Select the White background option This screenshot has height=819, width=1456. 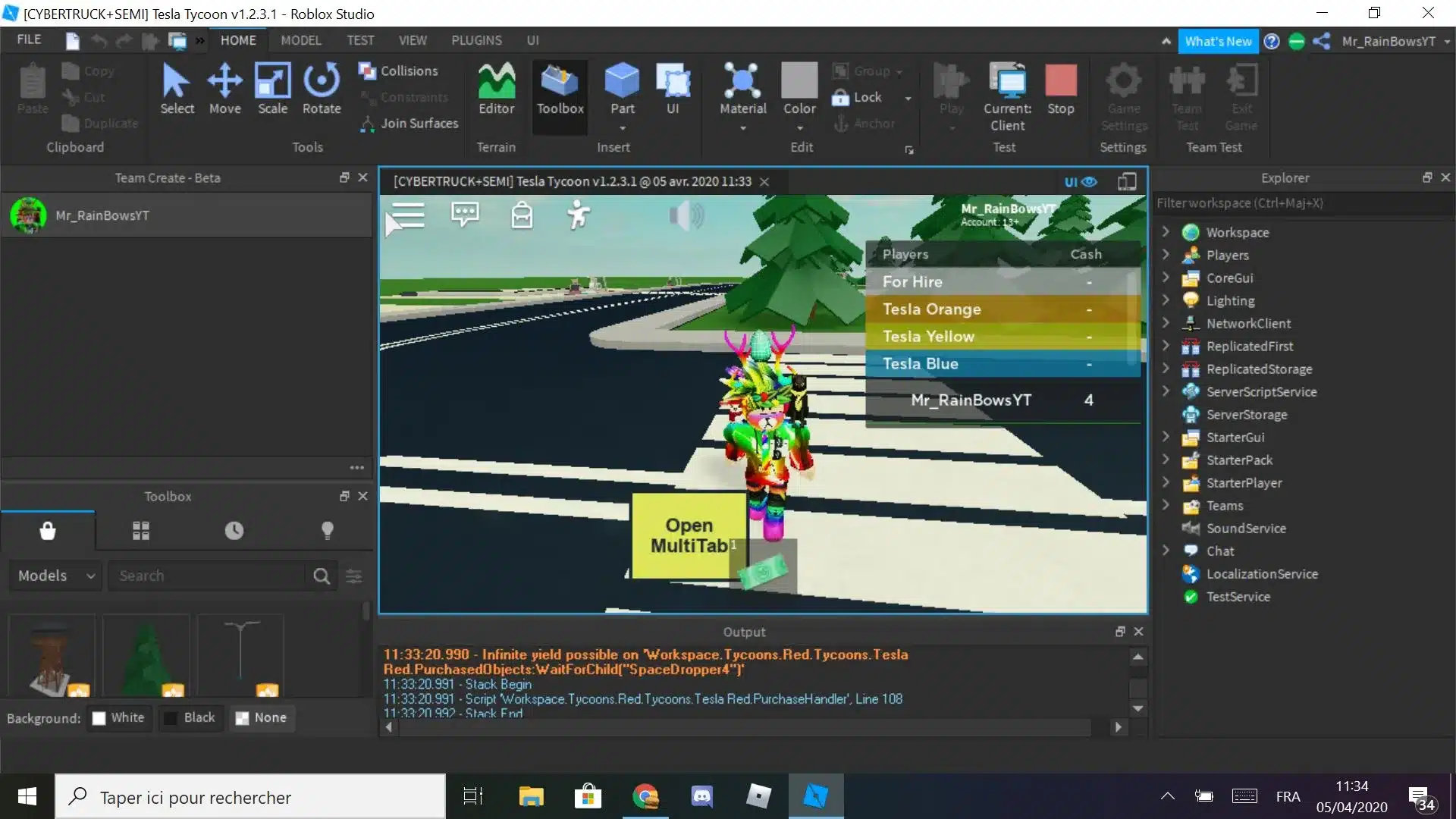(x=118, y=717)
